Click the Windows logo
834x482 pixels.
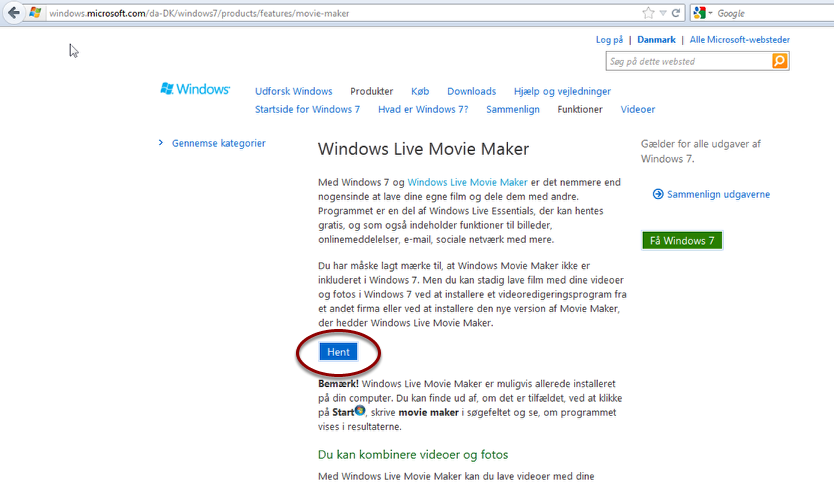(195, 89)
